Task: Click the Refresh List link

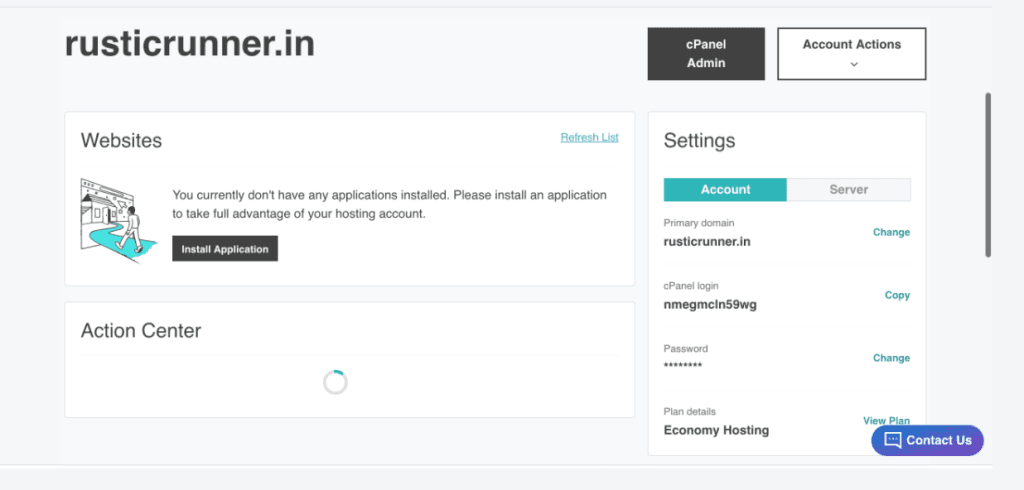Action: click(x=589, y=137)
